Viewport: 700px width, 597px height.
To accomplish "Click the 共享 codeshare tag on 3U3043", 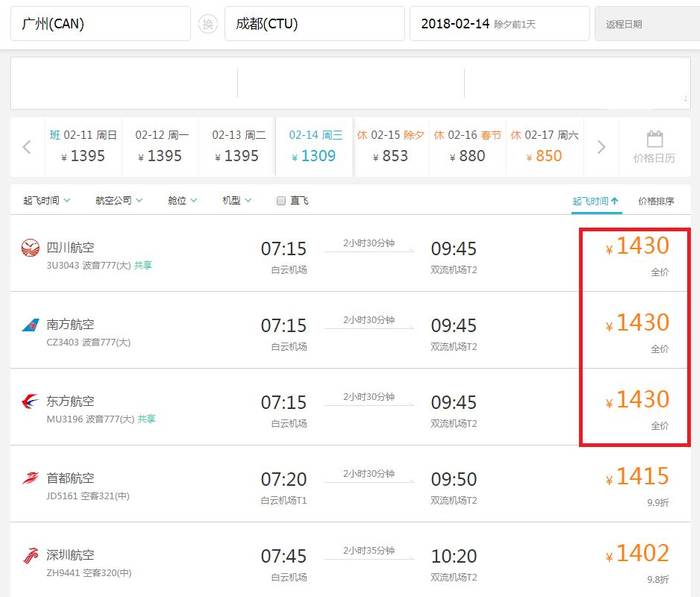I will (143, 265).
